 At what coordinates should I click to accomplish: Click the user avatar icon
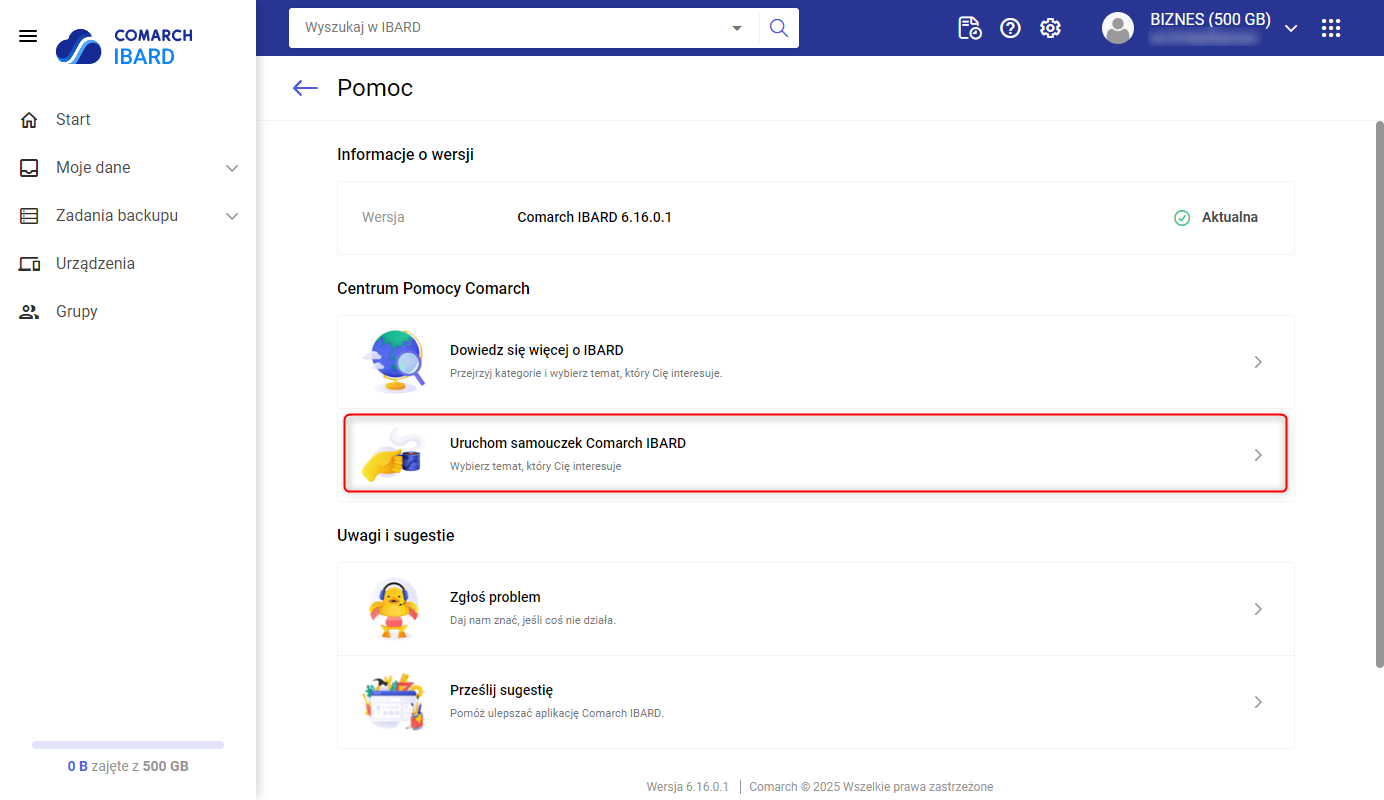click(1118, 28)
